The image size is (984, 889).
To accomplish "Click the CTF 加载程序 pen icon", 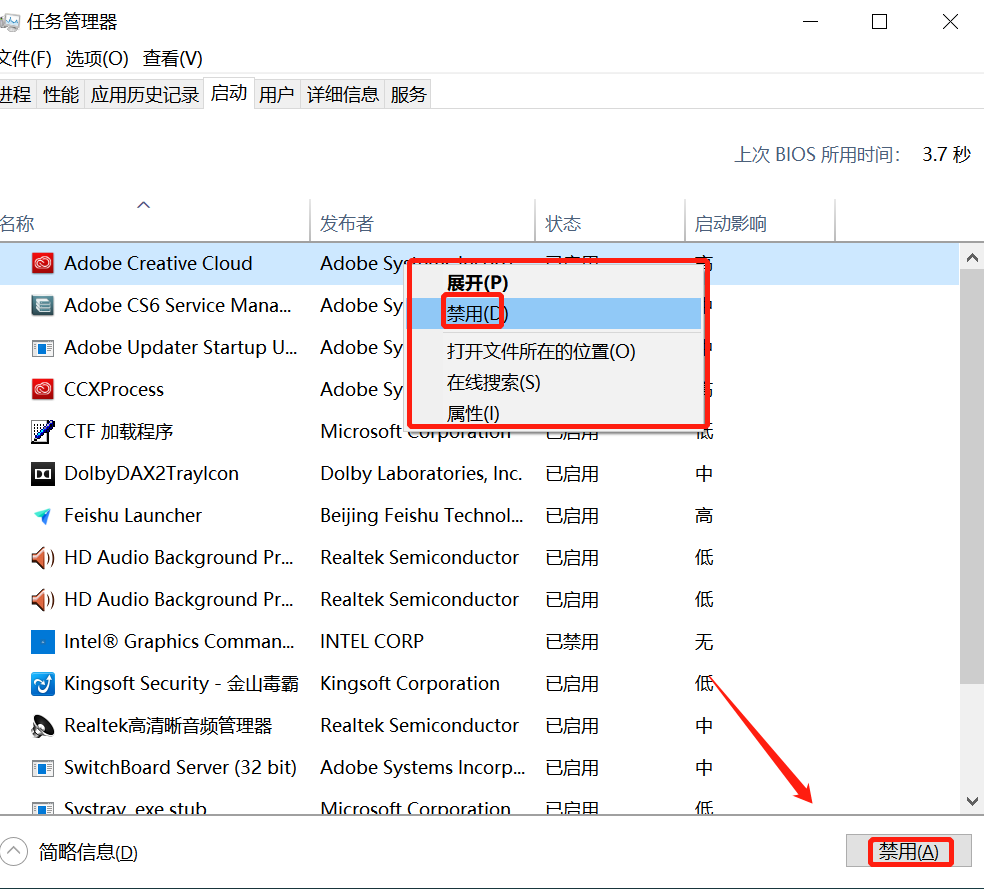I will tap(42, 432).
